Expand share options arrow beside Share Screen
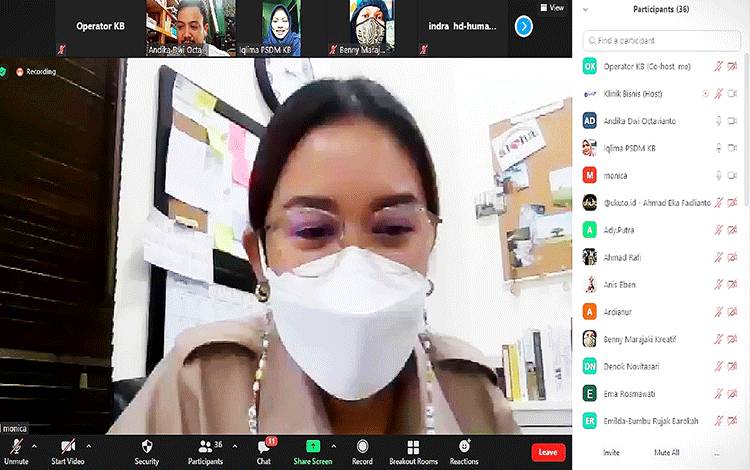750x470 pixels. coord(333,446)
